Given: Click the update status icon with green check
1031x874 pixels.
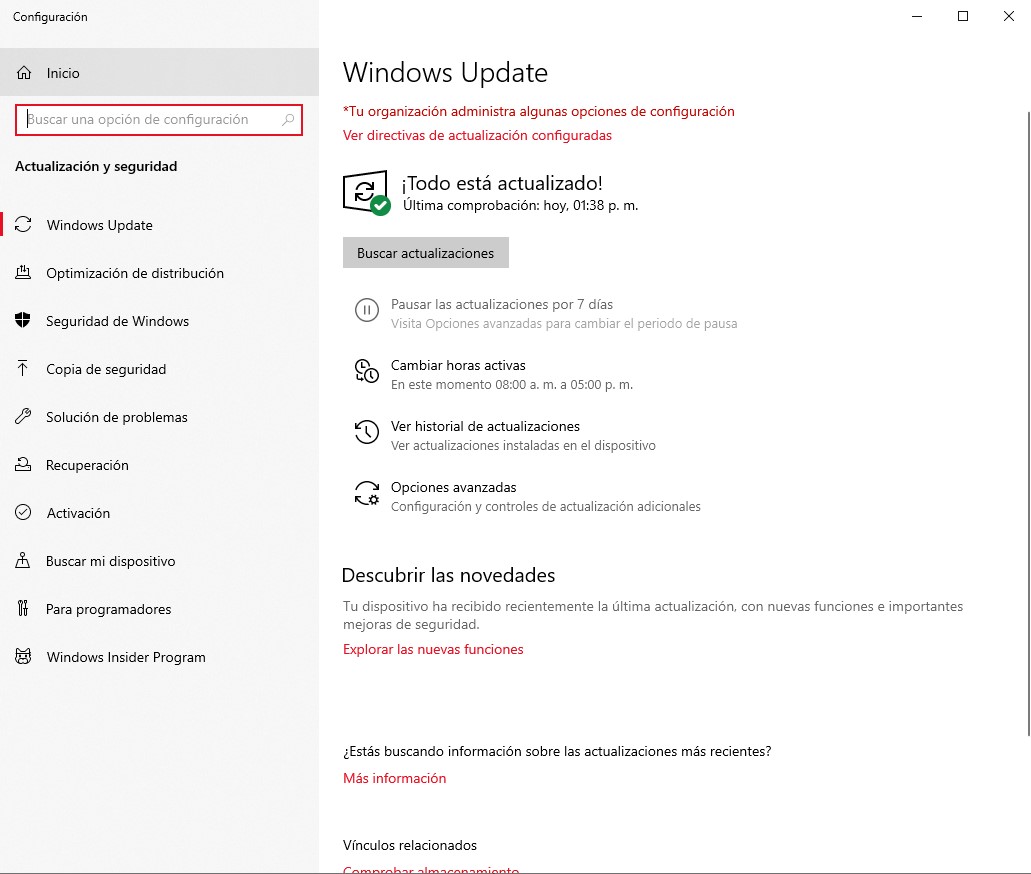Looking at the screenshot, I should click(367, 193).
